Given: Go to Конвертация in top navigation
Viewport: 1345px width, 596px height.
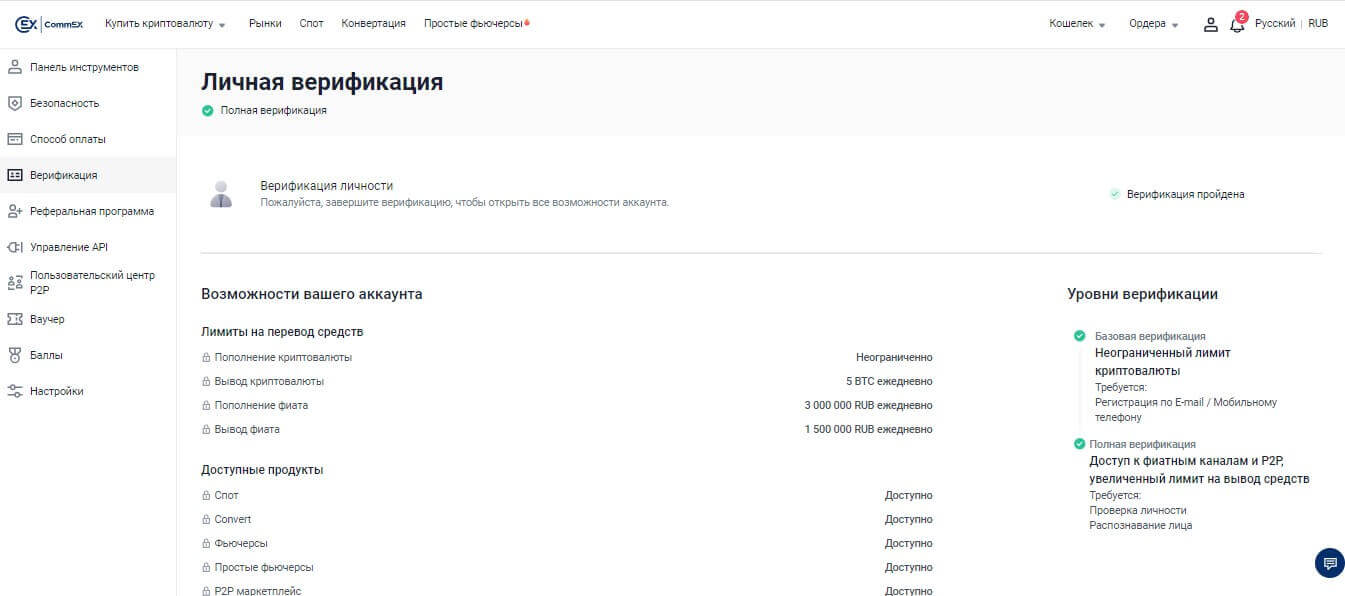Looking at the screenshot, I should [373, 24].
